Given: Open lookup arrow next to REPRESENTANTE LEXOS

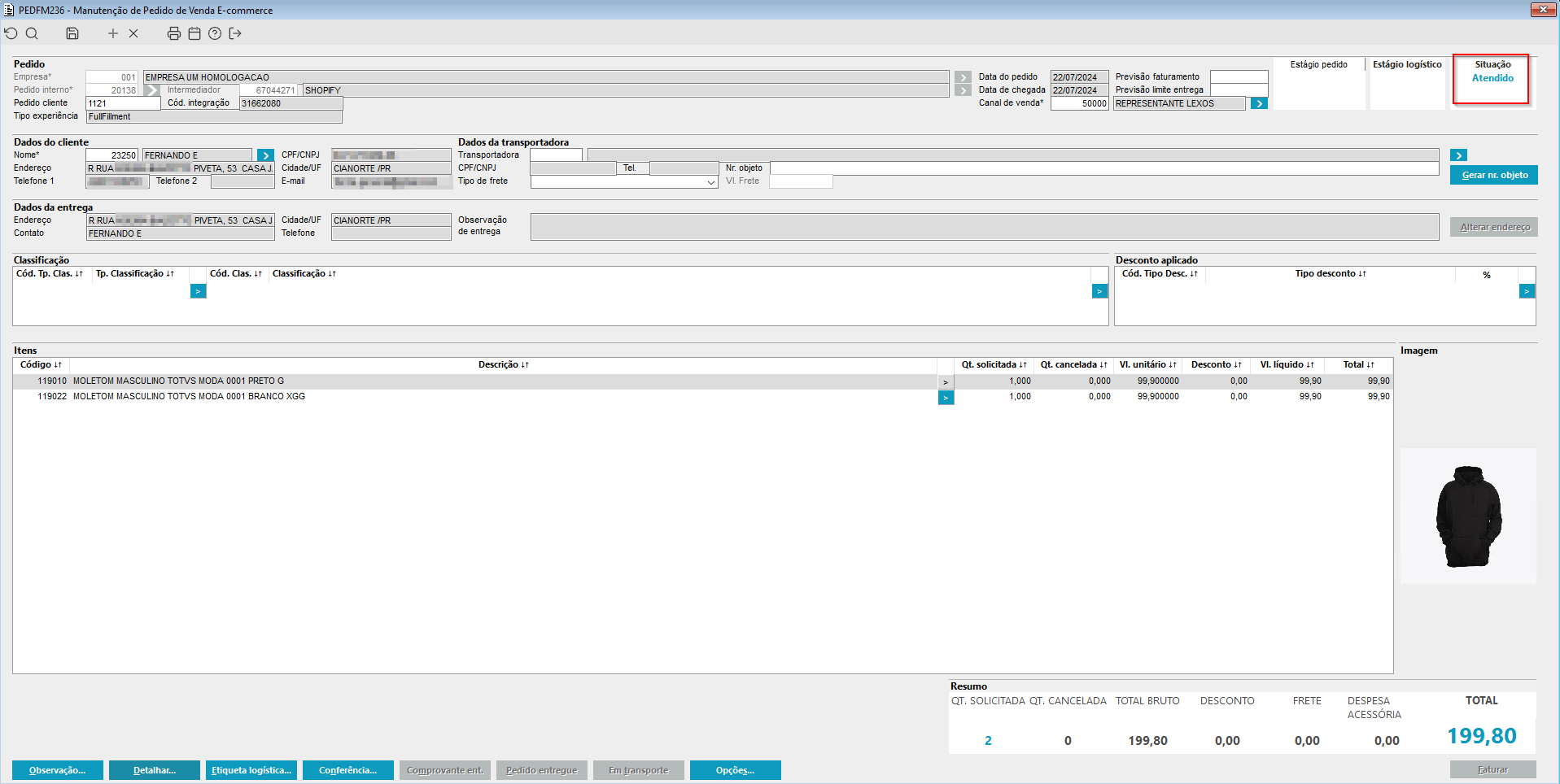Looking at the screenshot, I should [x=1259, y=103].
